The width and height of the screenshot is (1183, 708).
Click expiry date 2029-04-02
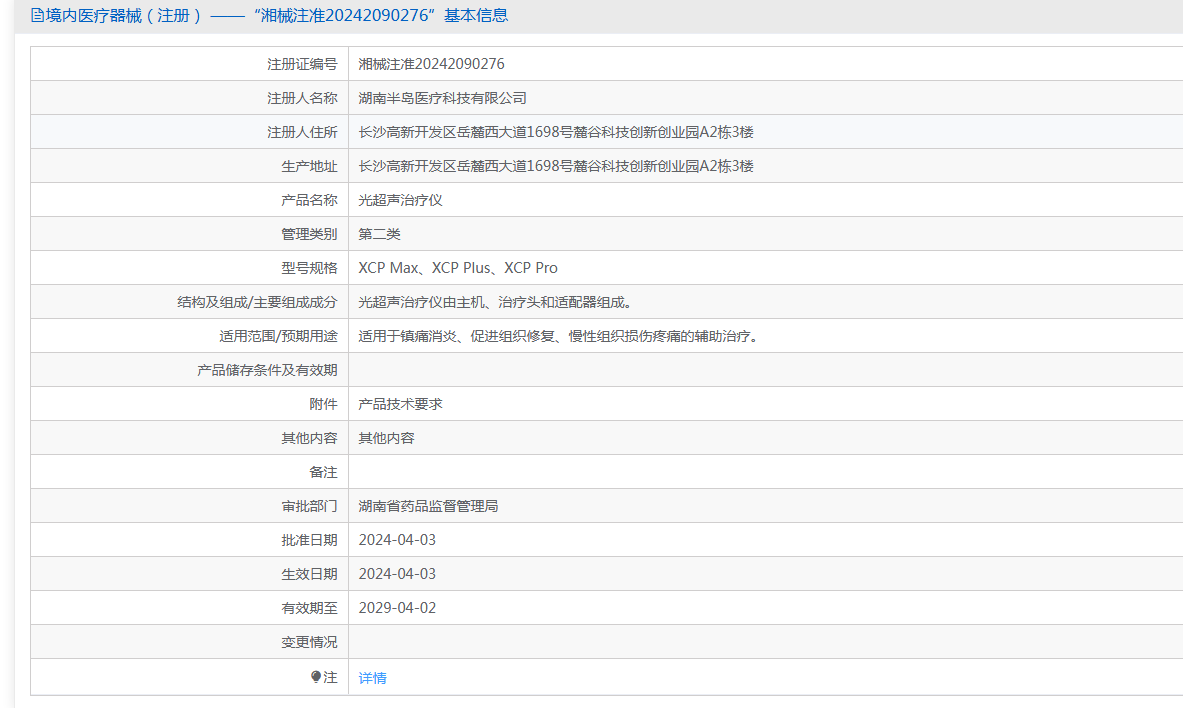397,608
